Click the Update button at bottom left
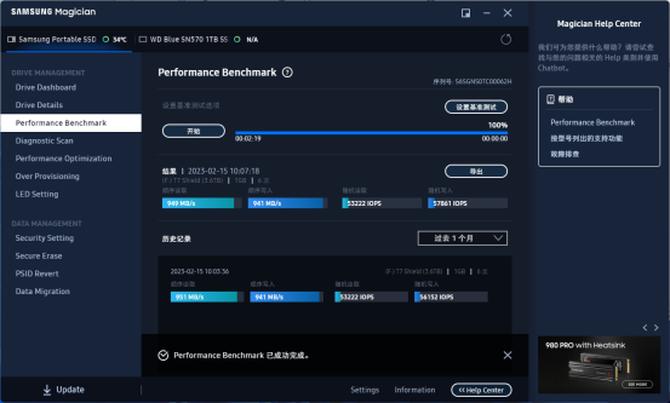The image size is (670, 403). pos(63,390)
